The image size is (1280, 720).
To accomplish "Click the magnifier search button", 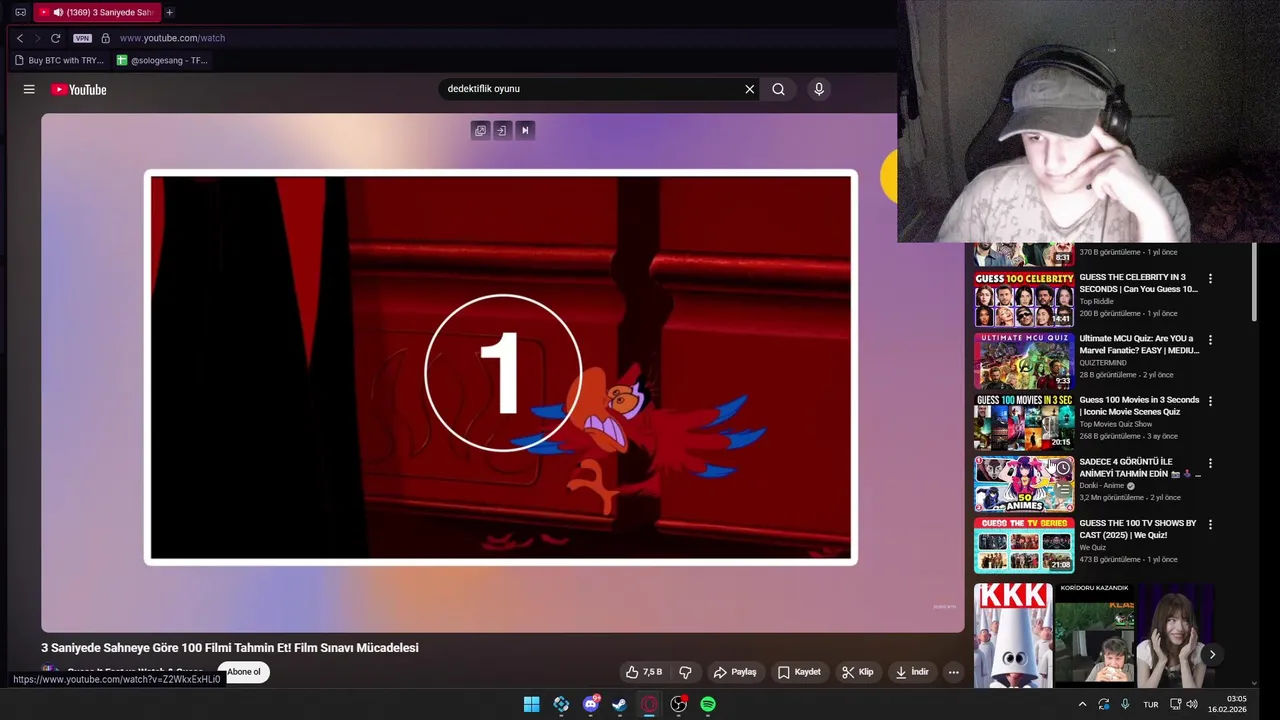I will (778, 89).
